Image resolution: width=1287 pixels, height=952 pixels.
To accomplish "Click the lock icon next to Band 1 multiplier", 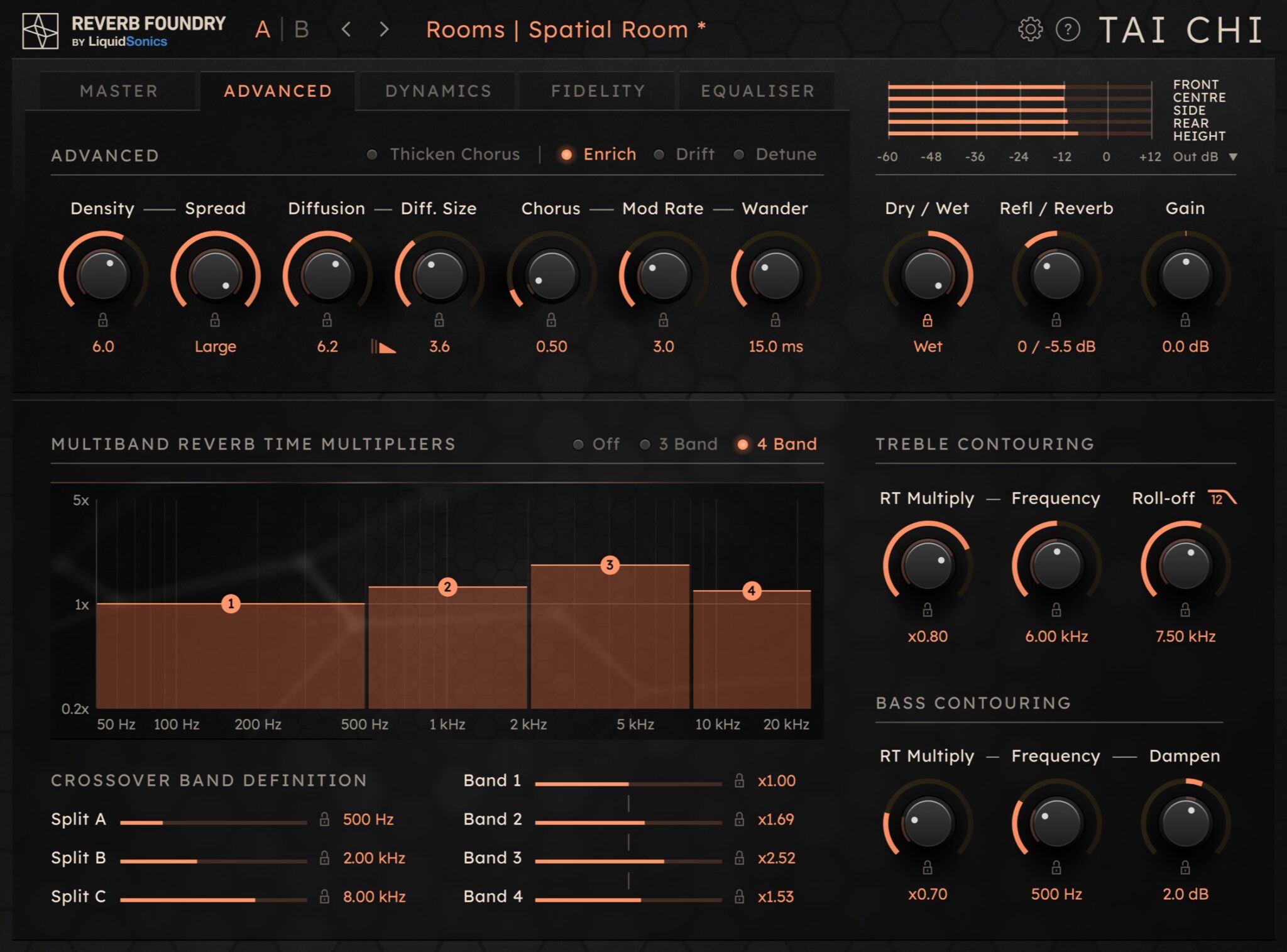I will pos(740,781).
